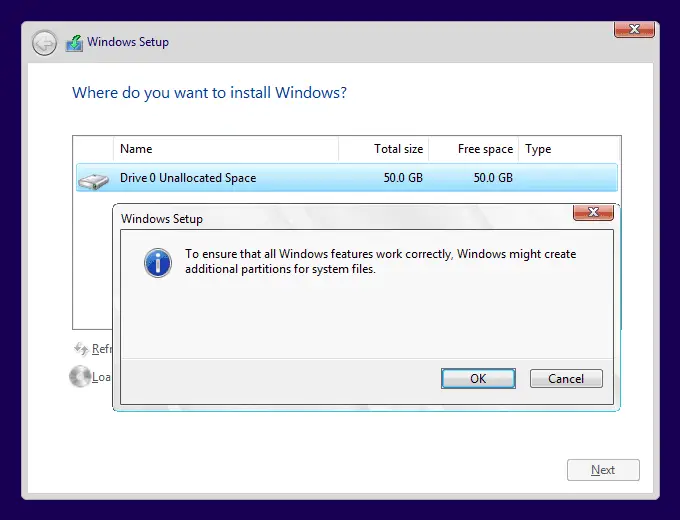Click the inner dialog's Windows Setup title
680x520 pixels.
[x=162, y=219]
